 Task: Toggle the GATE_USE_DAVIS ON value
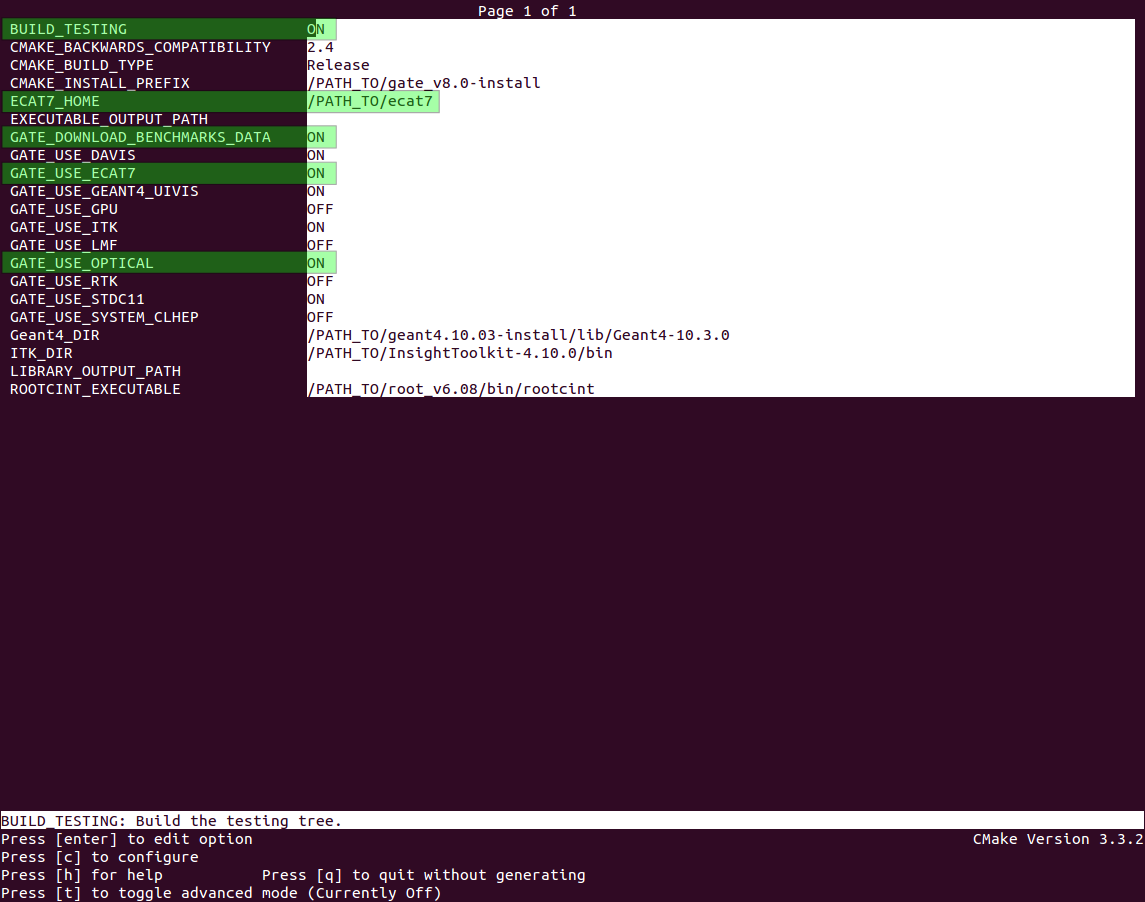click(316, 155)
